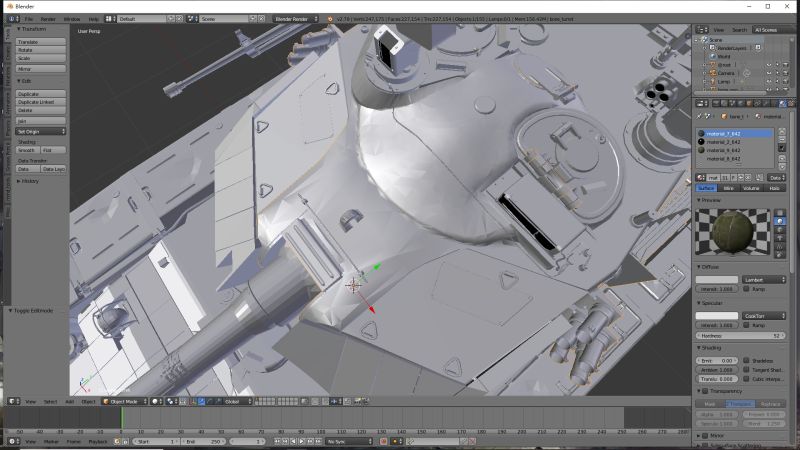Screen dimensions: 800x450
Task: Open the Texture properties tab icon
Action: [x=792, y=104]
